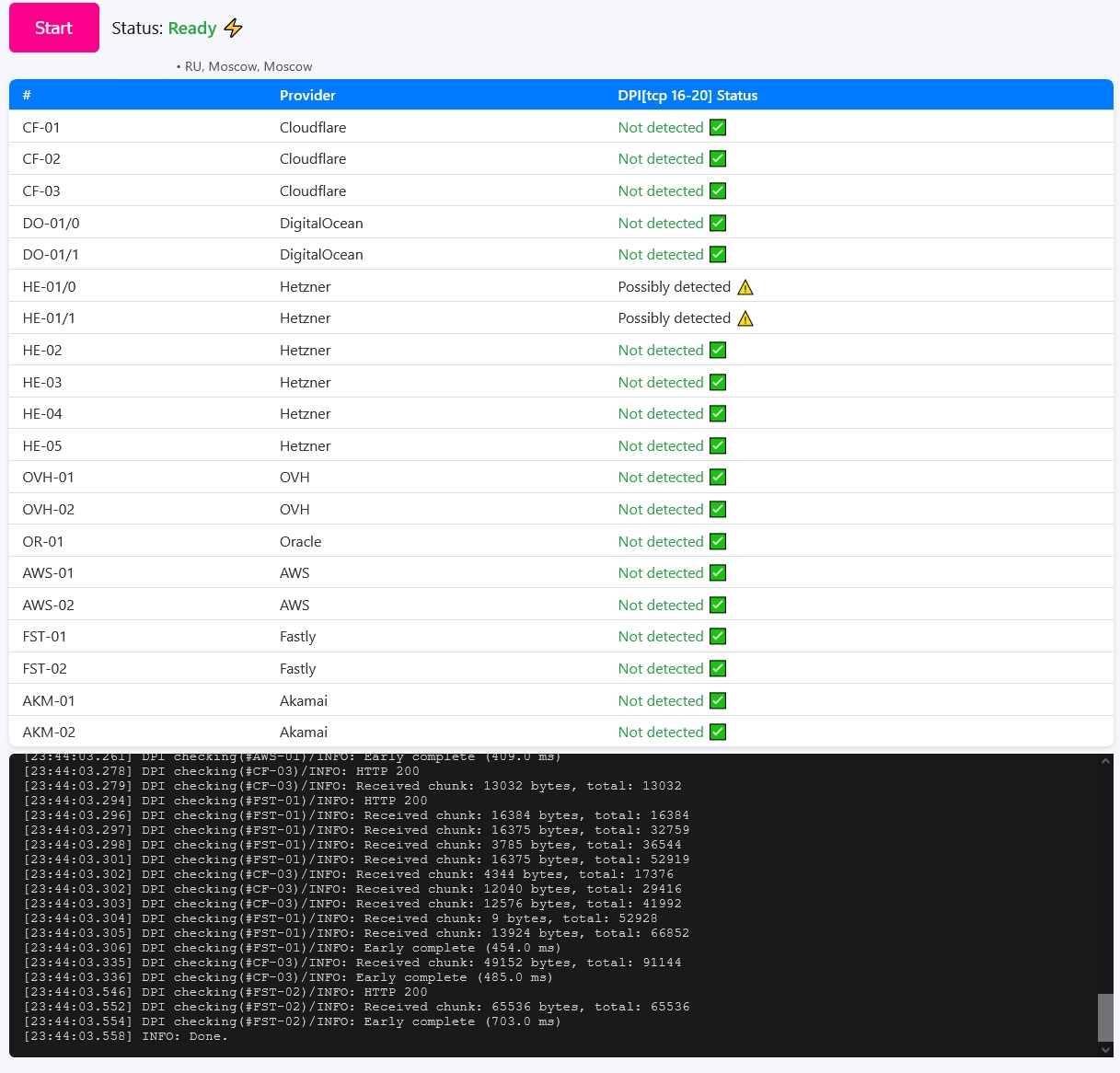This screenshot has height=1073, width=1120.
Task: Click green check icon for OVH-02
Action: tap(718, 510)
